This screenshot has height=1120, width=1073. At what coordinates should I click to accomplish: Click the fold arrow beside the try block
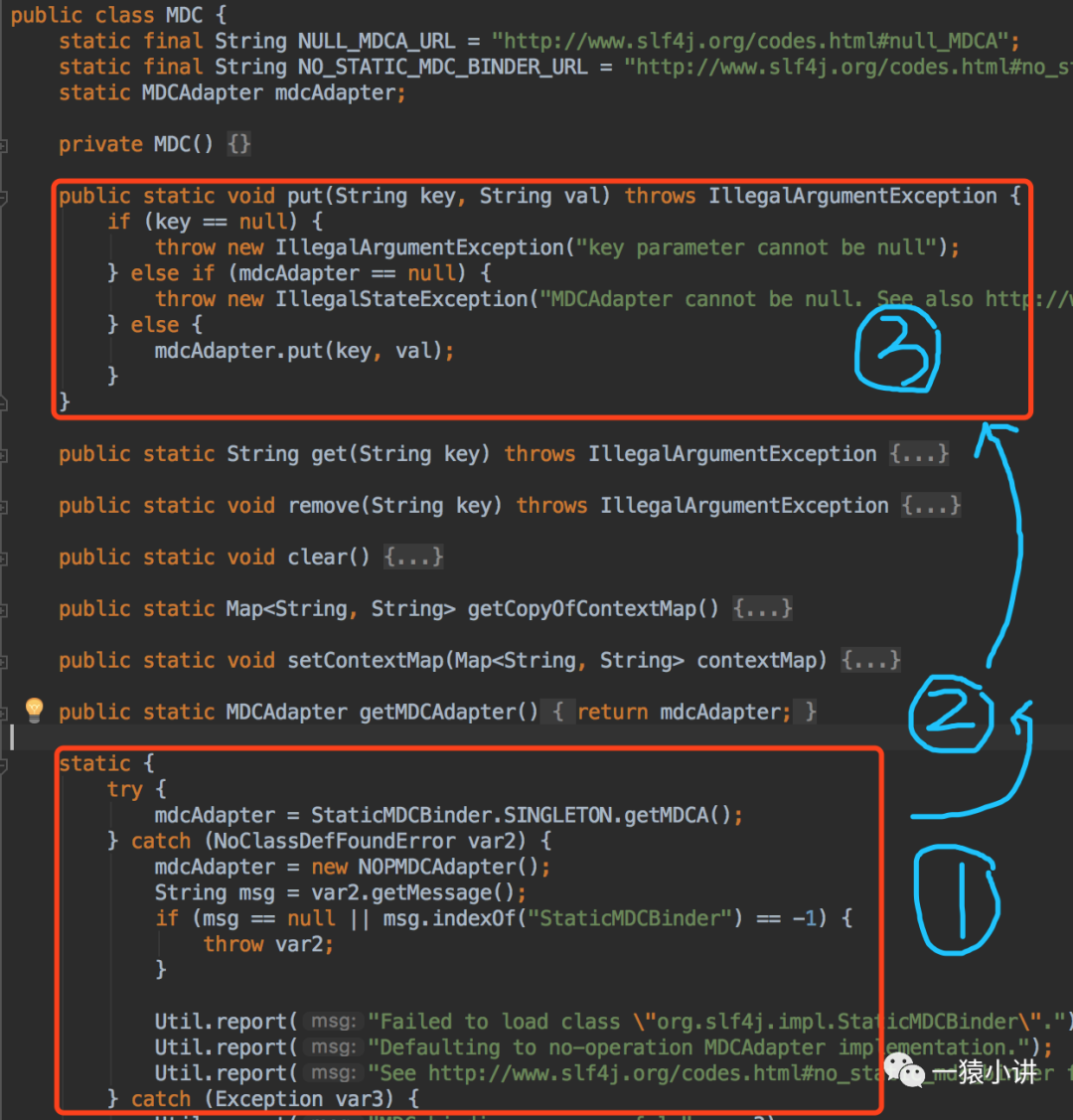point(6,789)
